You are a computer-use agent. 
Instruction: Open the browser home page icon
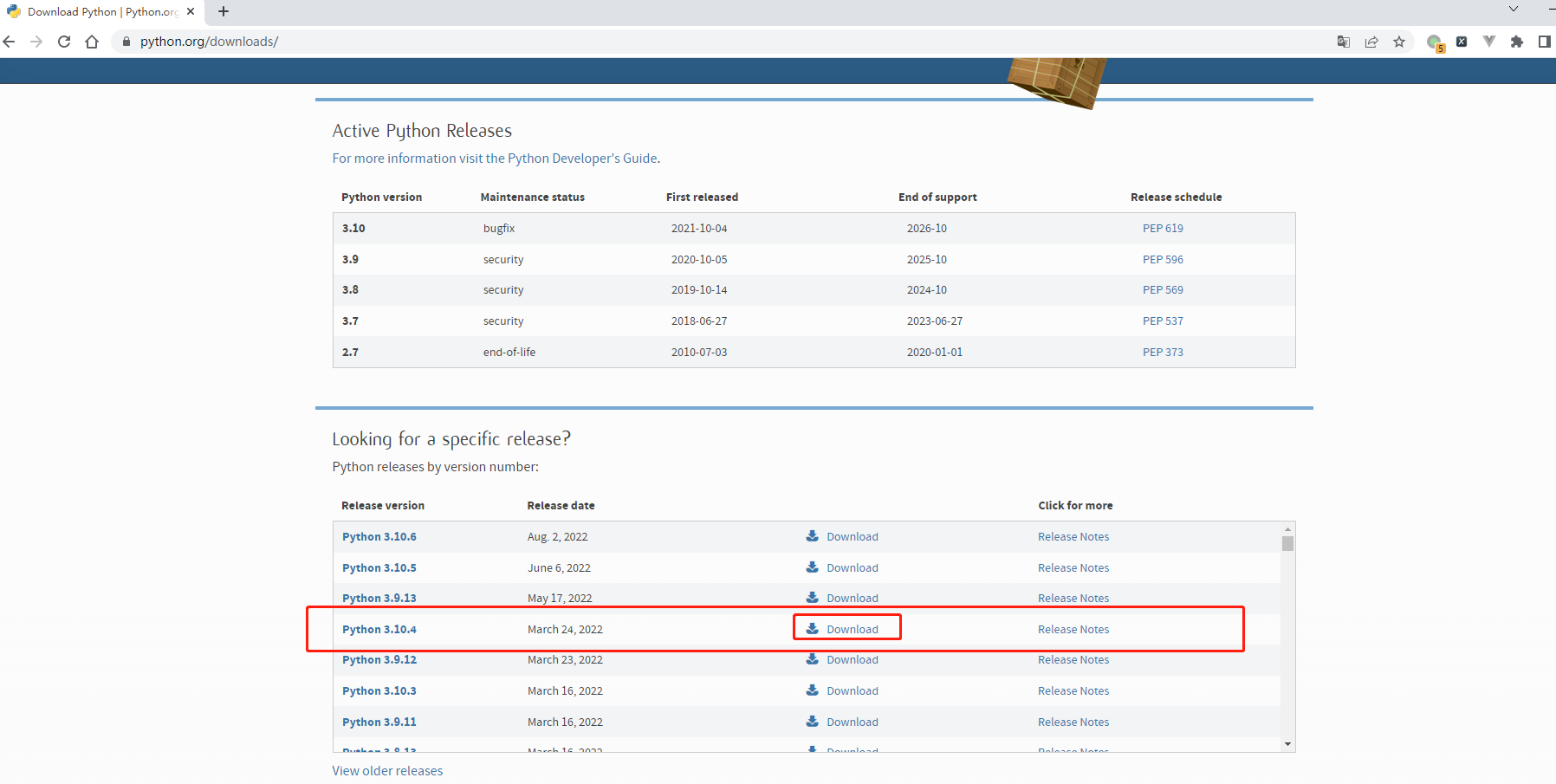pyautogui.click(x=92, y=42)
